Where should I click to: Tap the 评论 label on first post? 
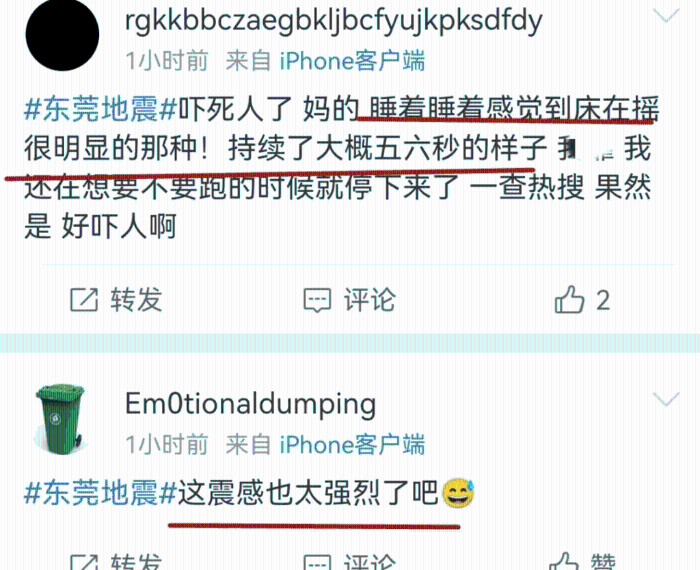[370, 300]
